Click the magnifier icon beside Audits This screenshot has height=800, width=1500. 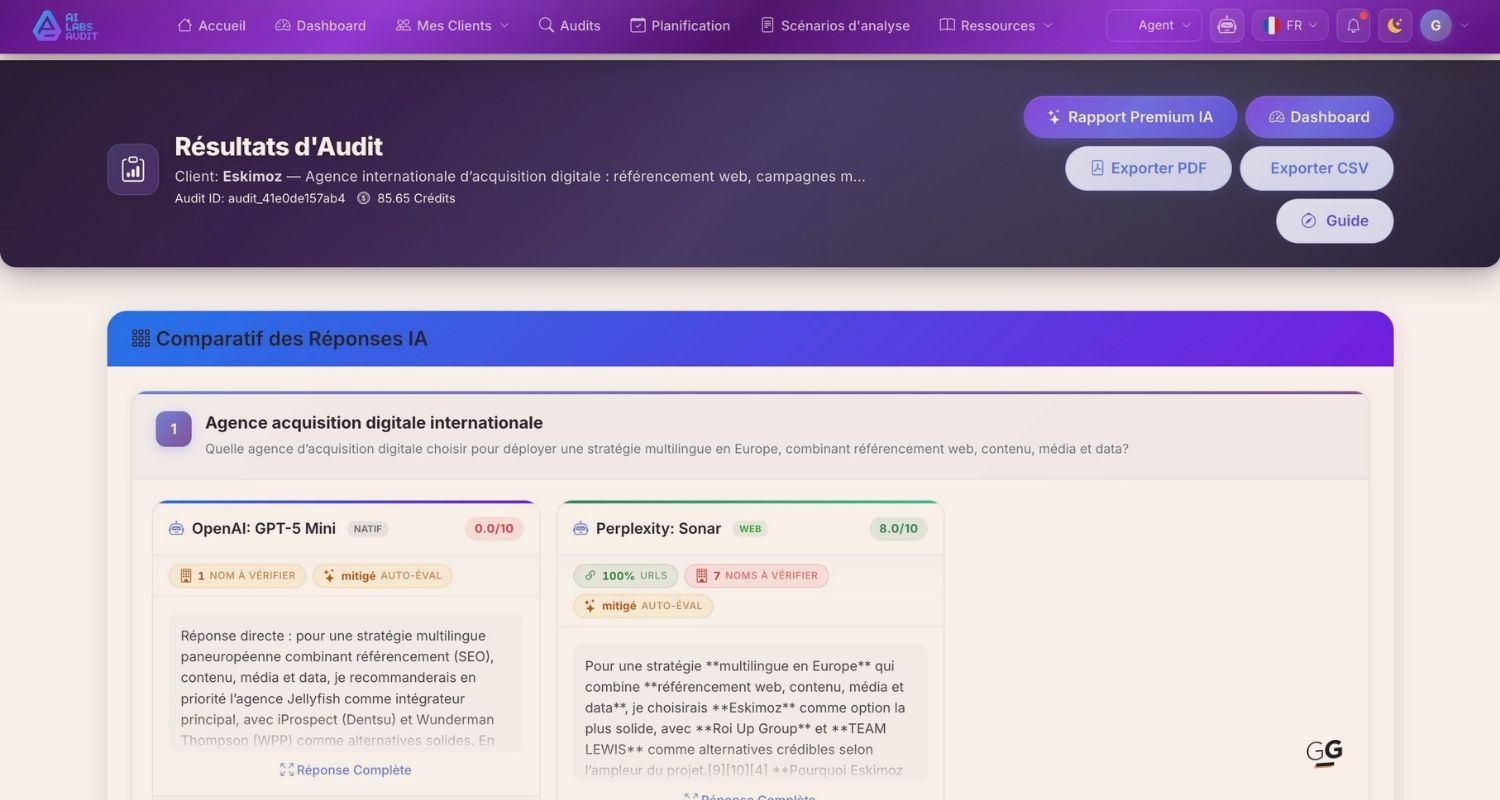tap(546, 25)
